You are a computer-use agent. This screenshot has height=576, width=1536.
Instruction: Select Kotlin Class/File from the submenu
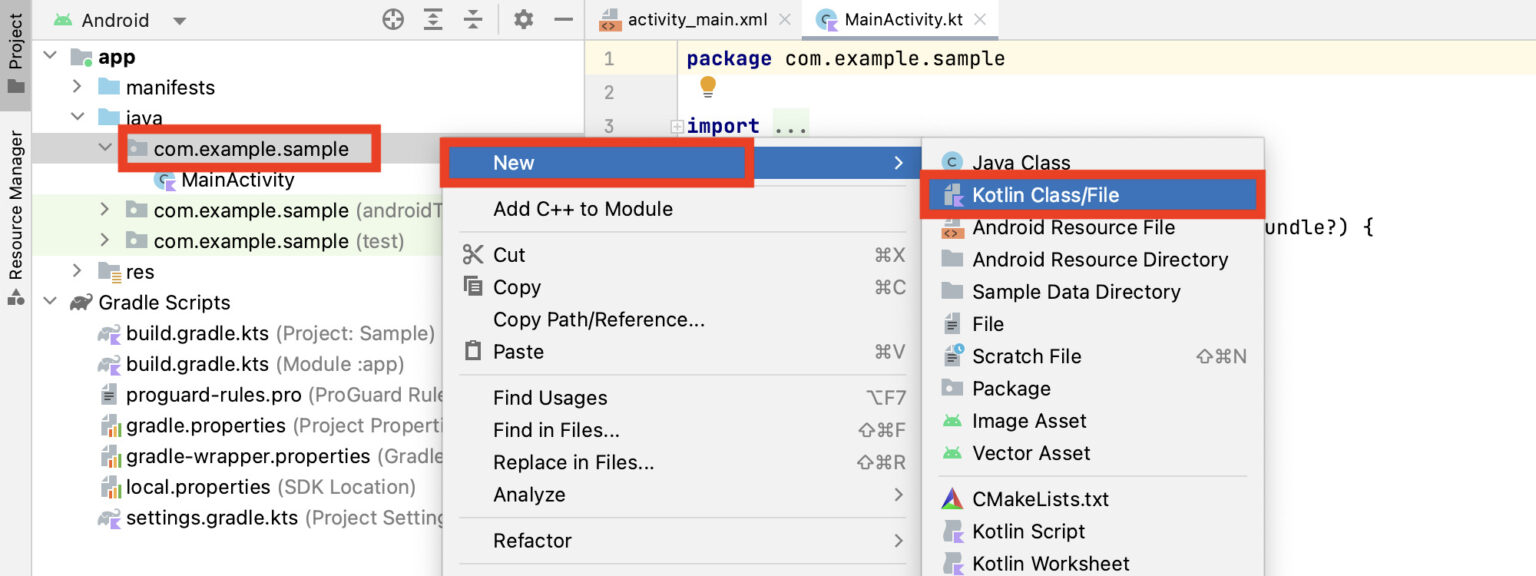[1046, 195]
